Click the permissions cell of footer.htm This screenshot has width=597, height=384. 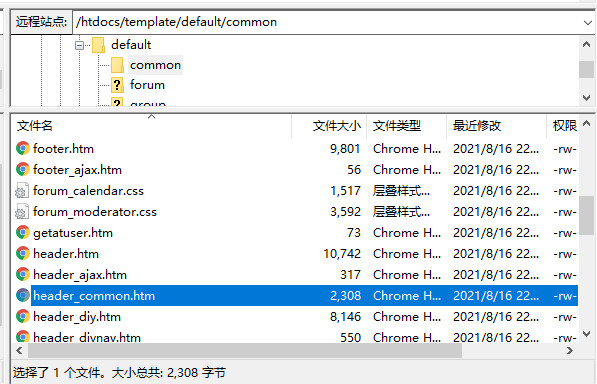click(565, 149)
